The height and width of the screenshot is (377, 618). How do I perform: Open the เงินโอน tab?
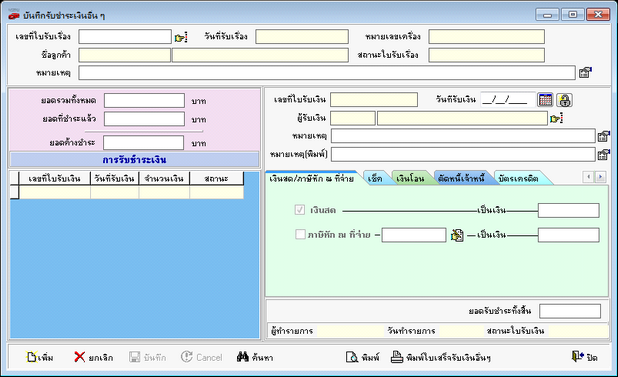410,178
